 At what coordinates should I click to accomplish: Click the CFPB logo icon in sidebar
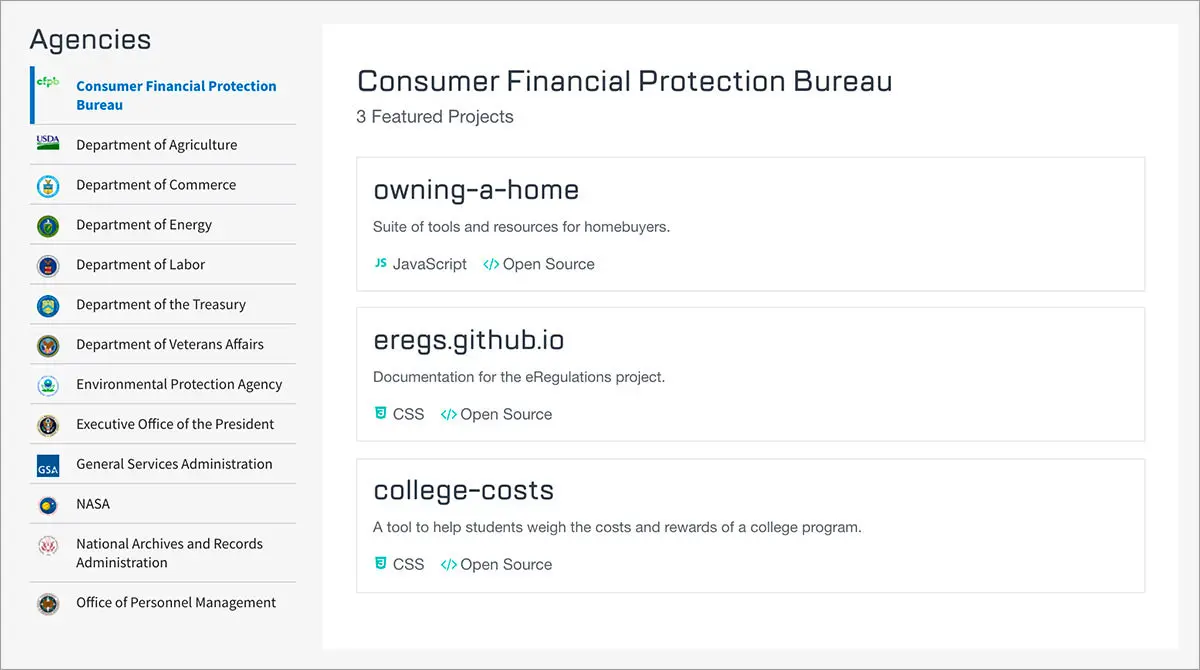48,83
